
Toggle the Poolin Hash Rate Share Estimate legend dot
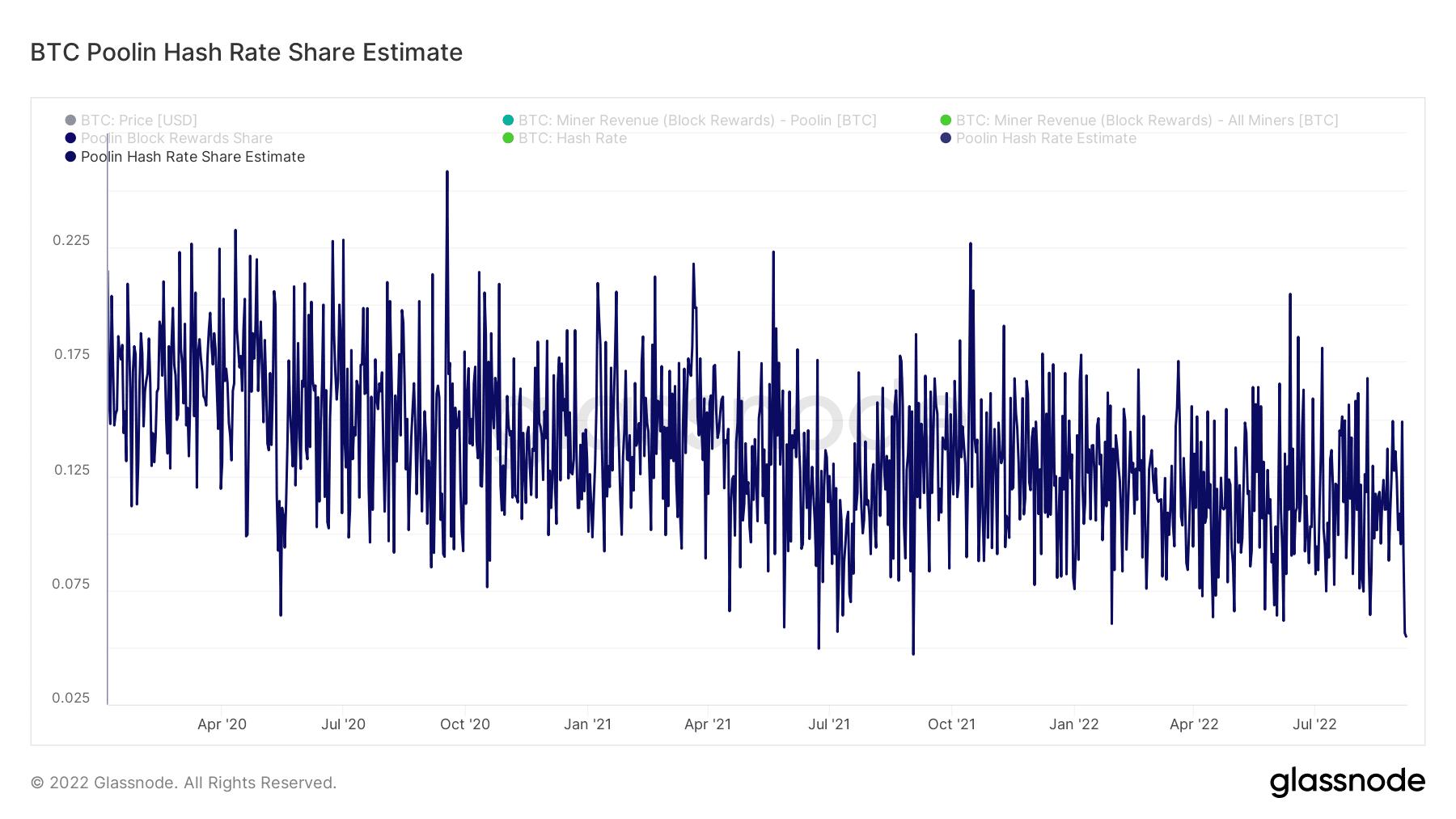click(70, 157)
